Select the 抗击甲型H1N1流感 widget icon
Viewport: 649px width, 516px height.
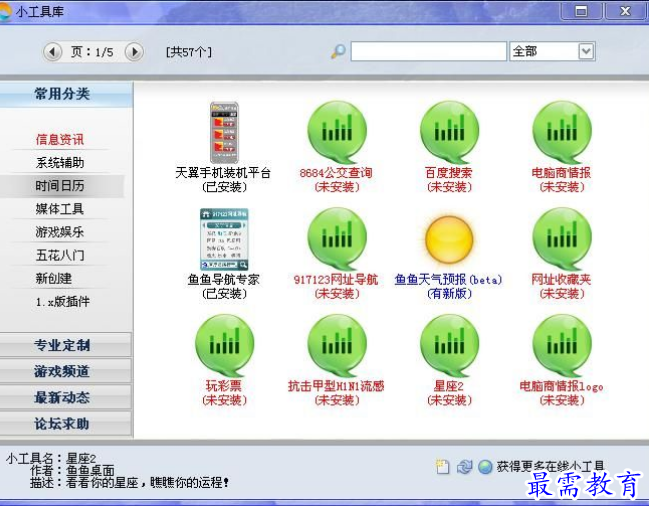pyautogui.click(x=337, y=346)
